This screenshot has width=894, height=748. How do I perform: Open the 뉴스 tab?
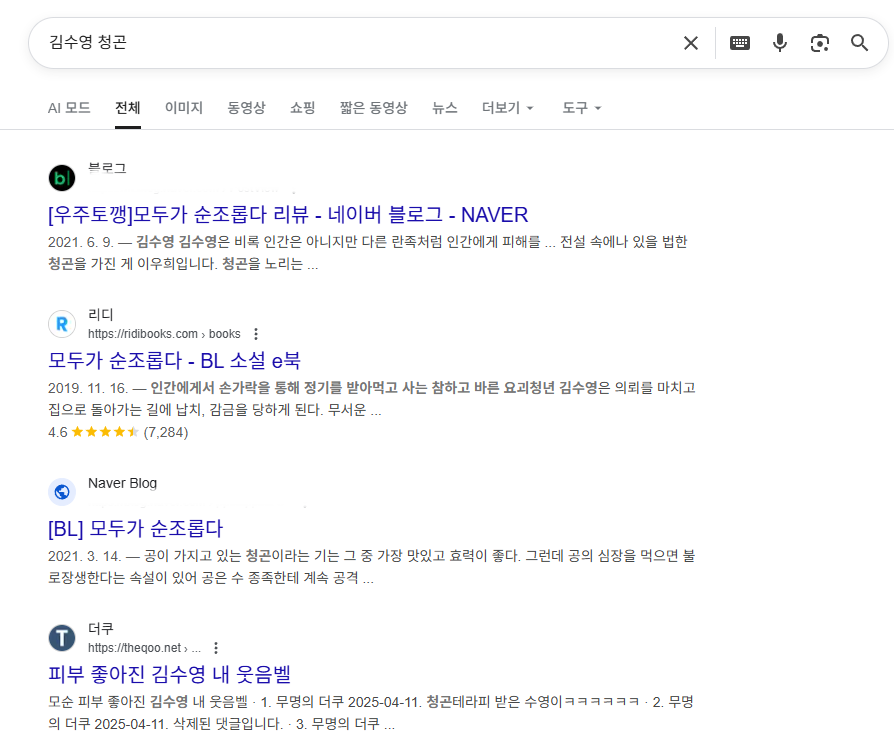[x=445, y=108]
